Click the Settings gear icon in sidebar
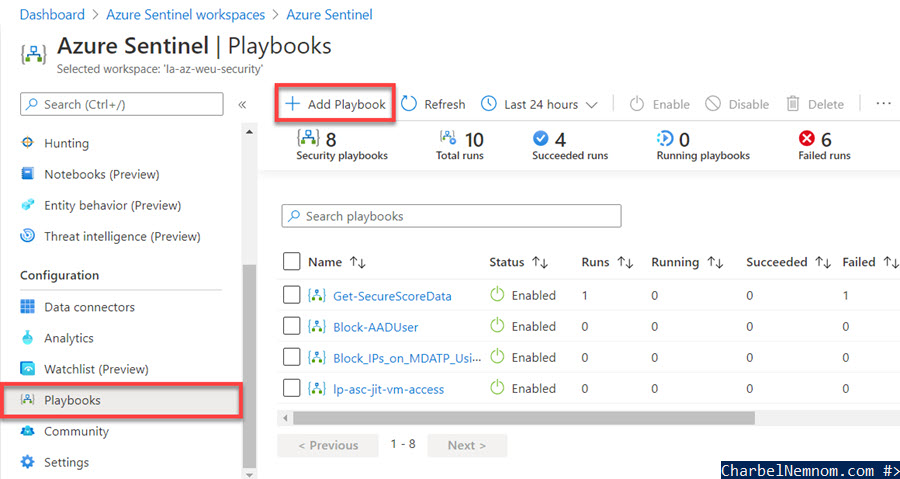900x479 pixels. pos(28,462)
